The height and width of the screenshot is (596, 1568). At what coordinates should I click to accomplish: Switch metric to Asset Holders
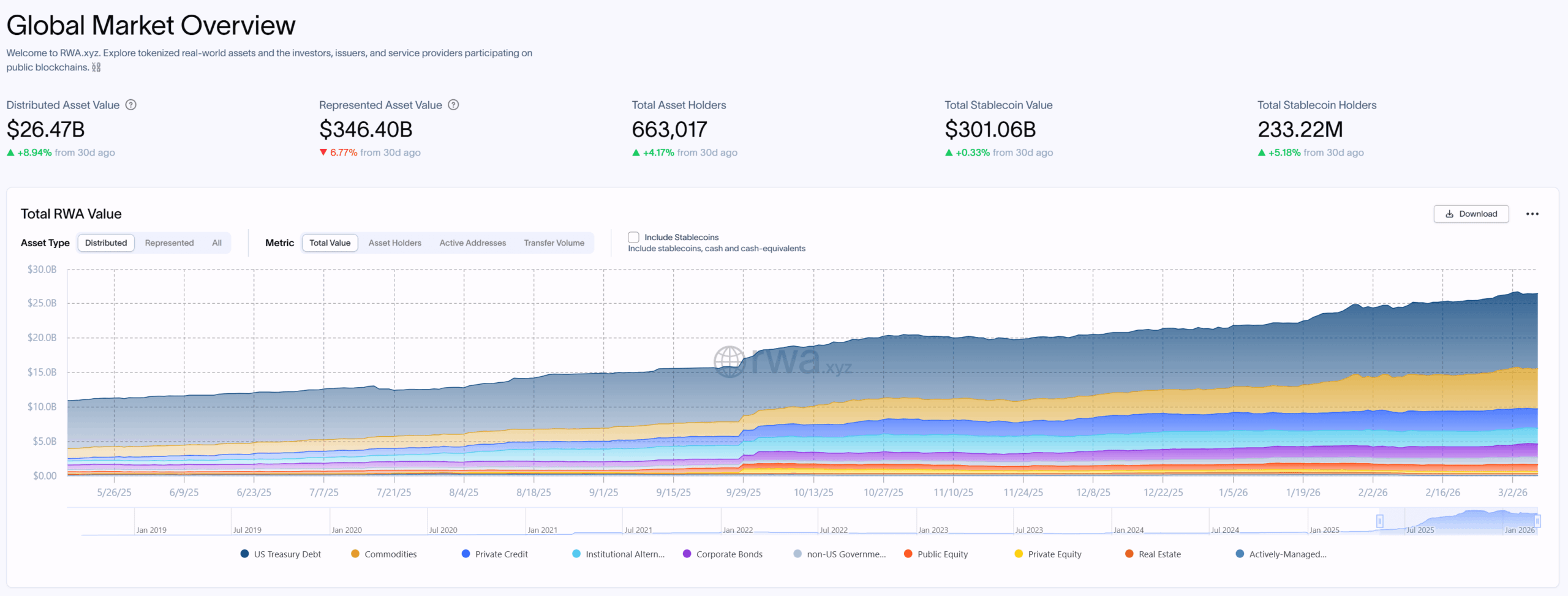click(394, 243)
